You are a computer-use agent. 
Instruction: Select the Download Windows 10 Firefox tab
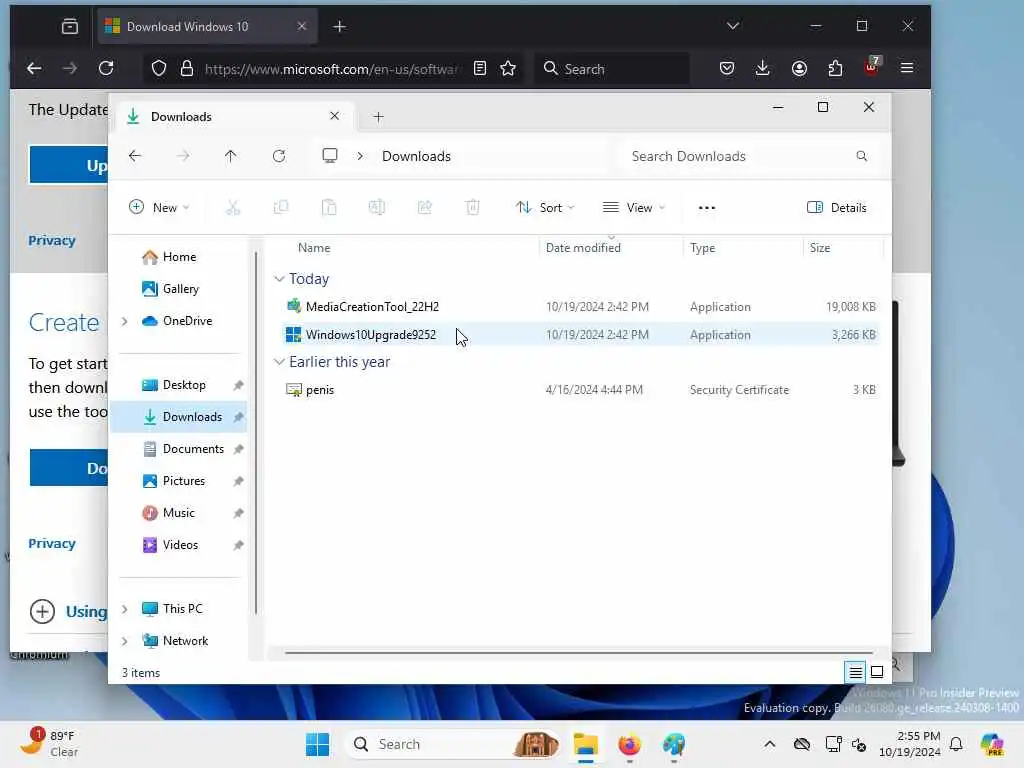[207, 26]
